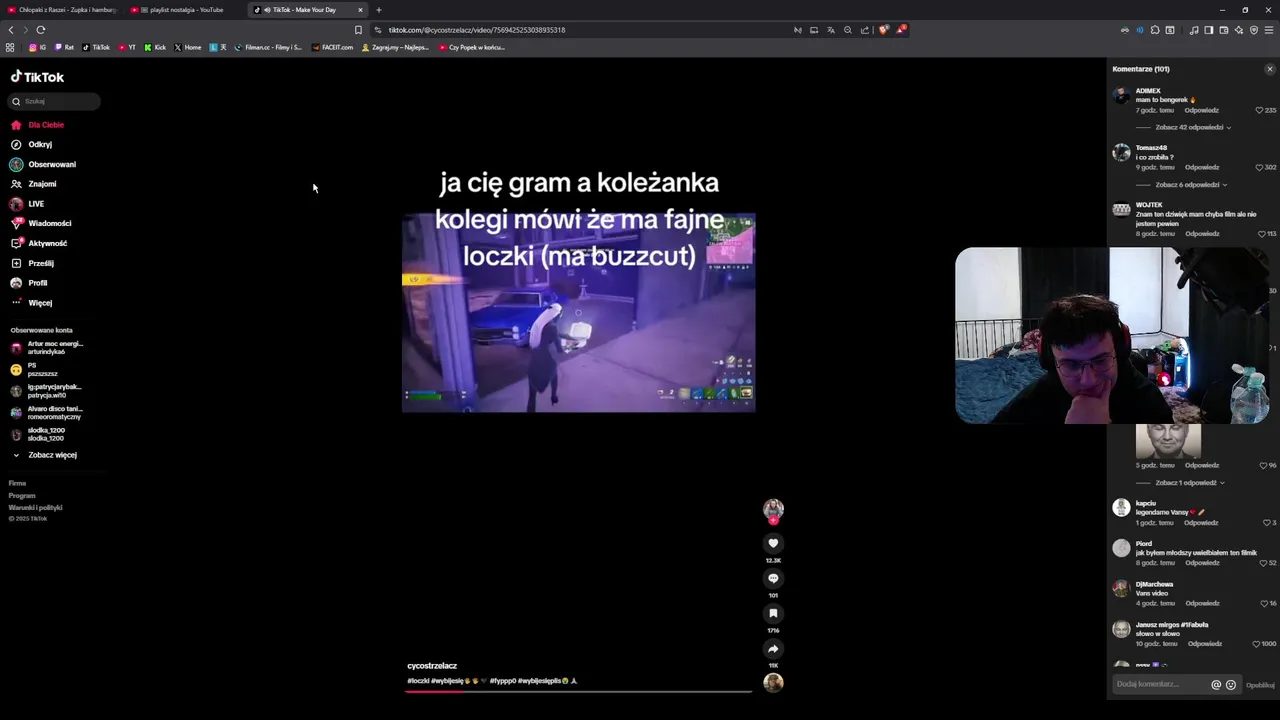Select TikTok - Make Your Day tab

pyautogui.click(x=308, y=10)
